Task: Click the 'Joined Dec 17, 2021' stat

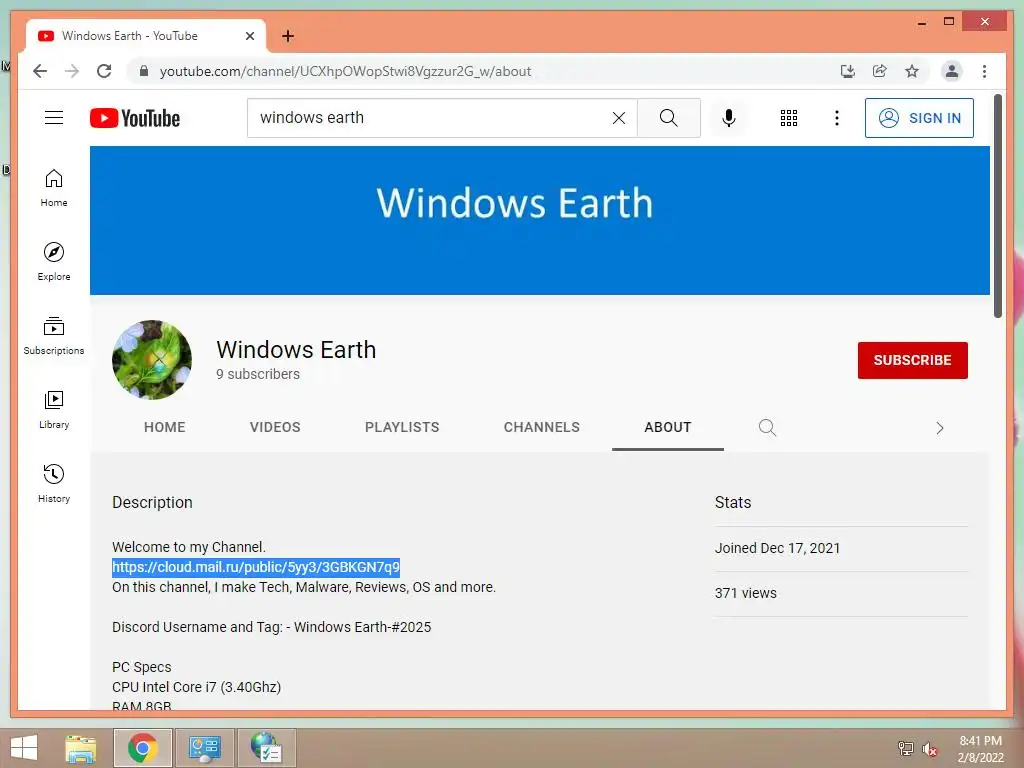Action: pos(777,548)
